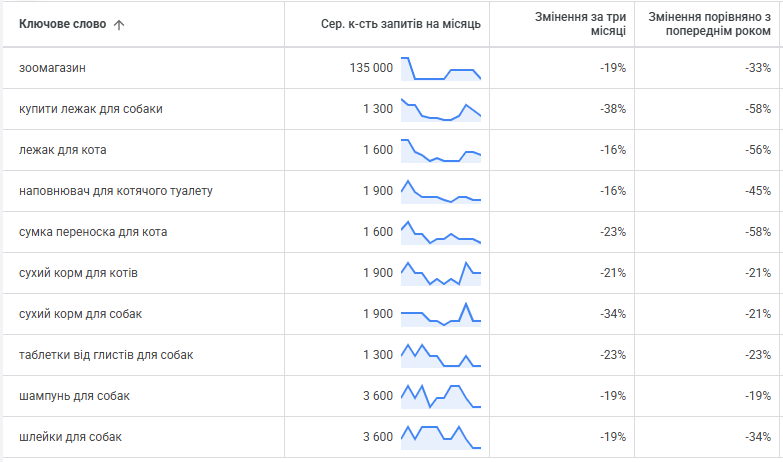Click the trend sparkline for зоомагазин
The image size is (783, 462).
click(x=441, y=68)
